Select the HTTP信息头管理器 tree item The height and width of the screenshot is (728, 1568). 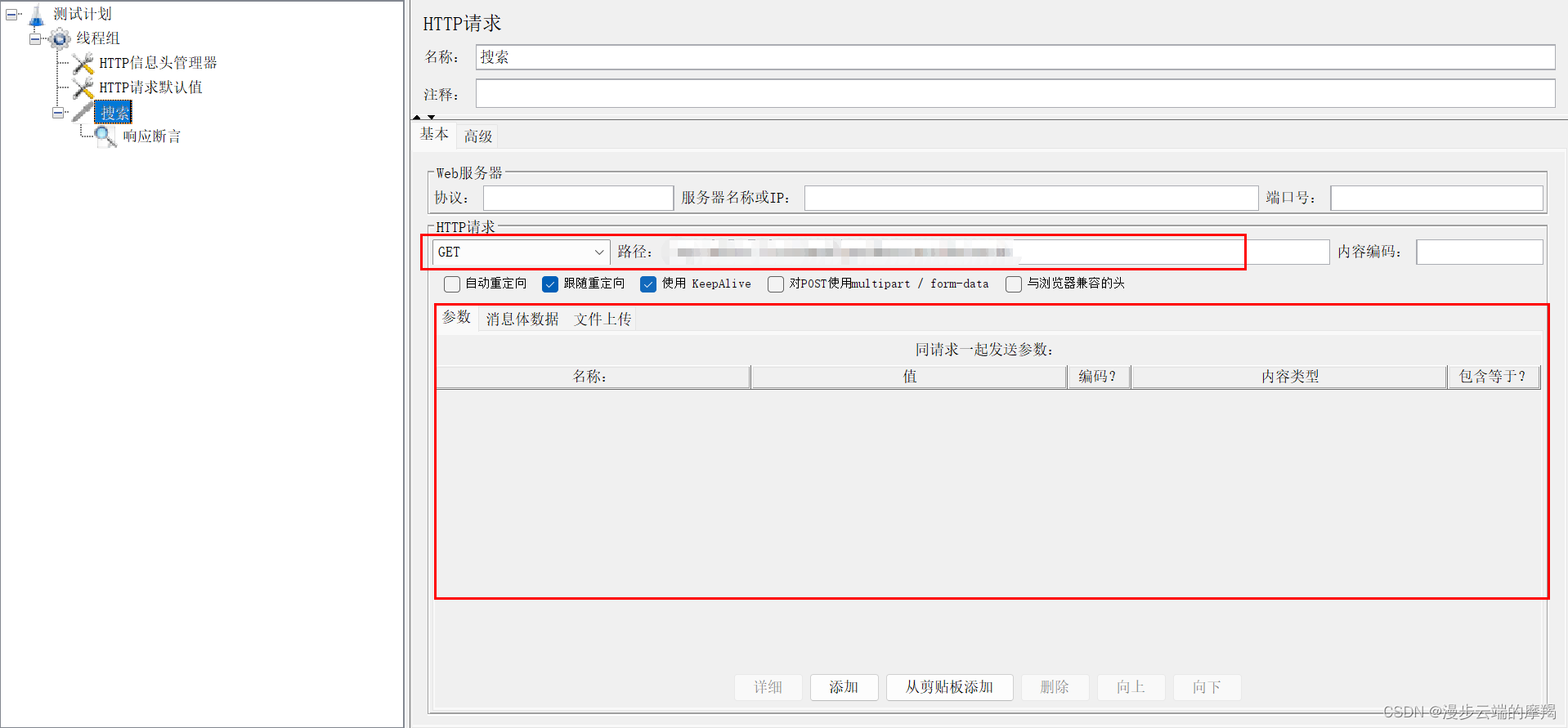(x=158, y=63)
